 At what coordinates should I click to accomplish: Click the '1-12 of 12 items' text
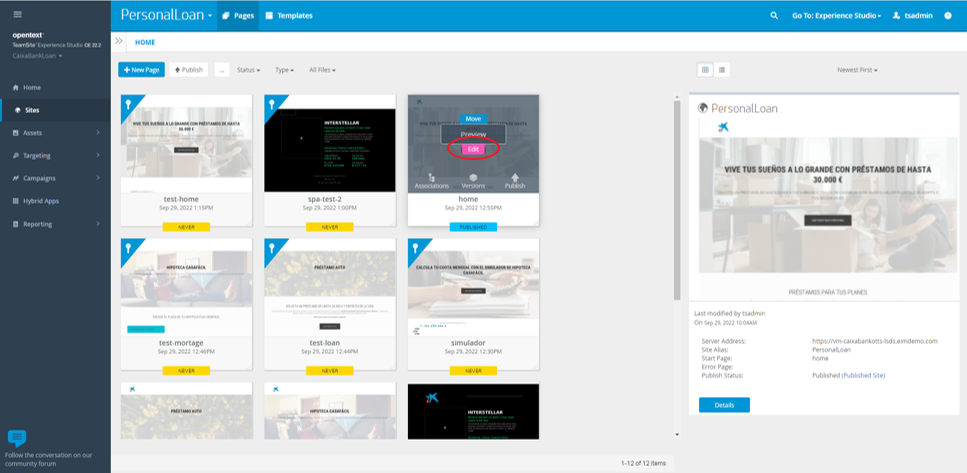coord(643,463)
